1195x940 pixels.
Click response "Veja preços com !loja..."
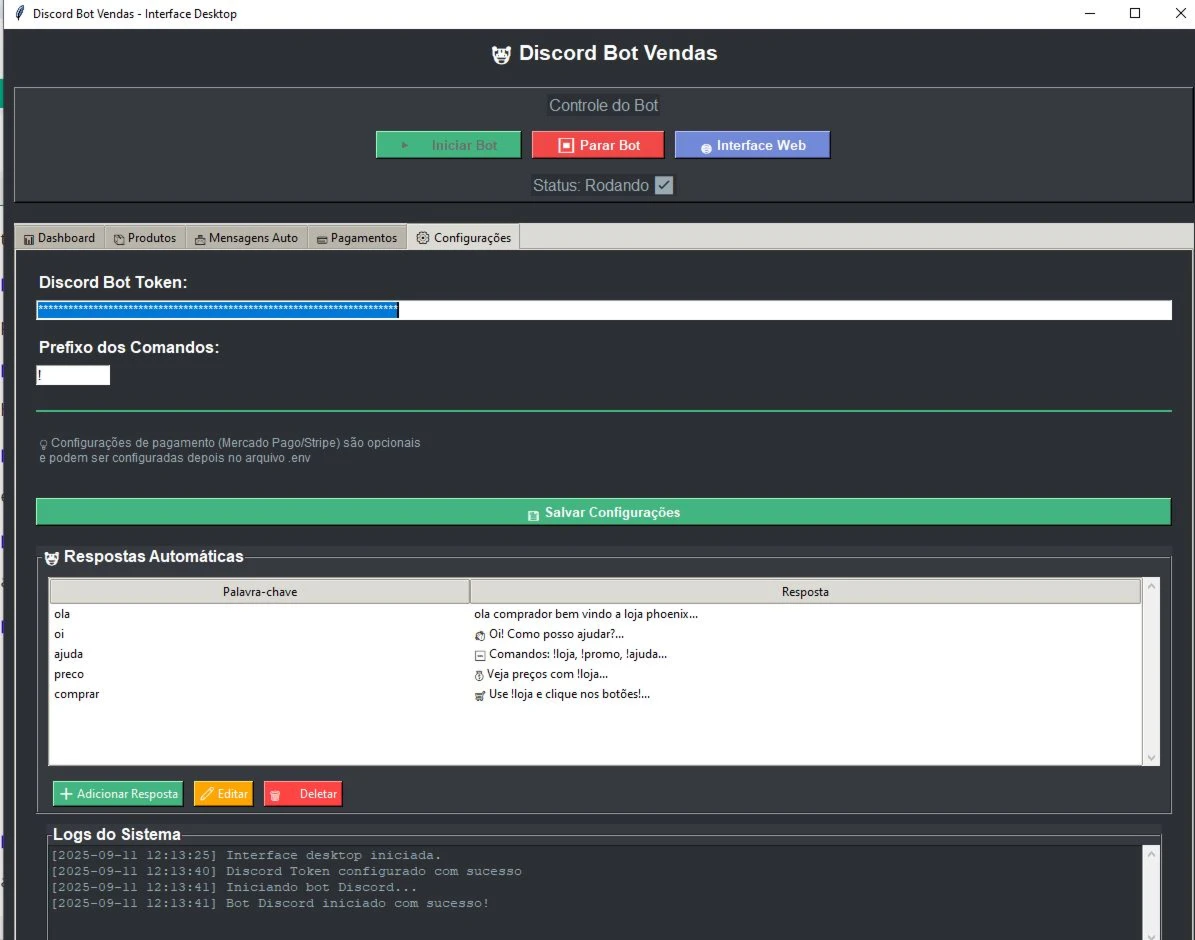click(x=540, y=674)
